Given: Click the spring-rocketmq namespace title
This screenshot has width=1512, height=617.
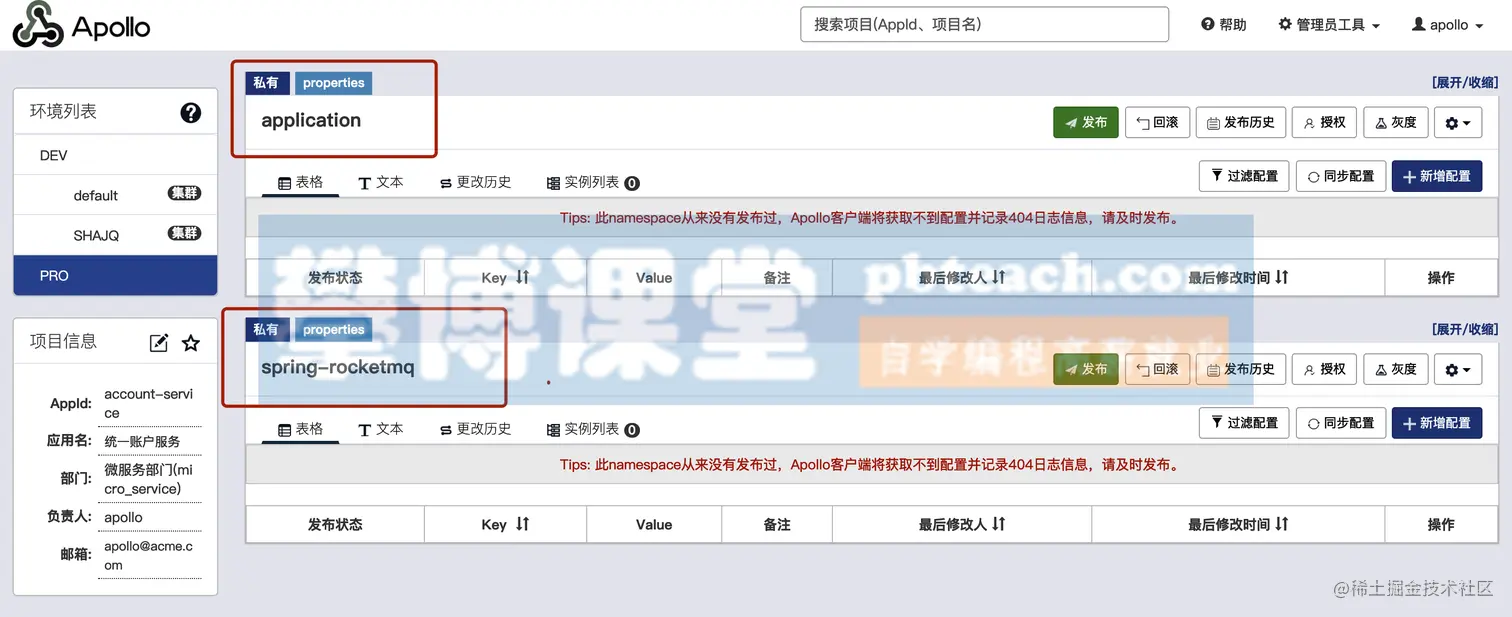Looking at the screenshot, I should [x=337, y=367].
